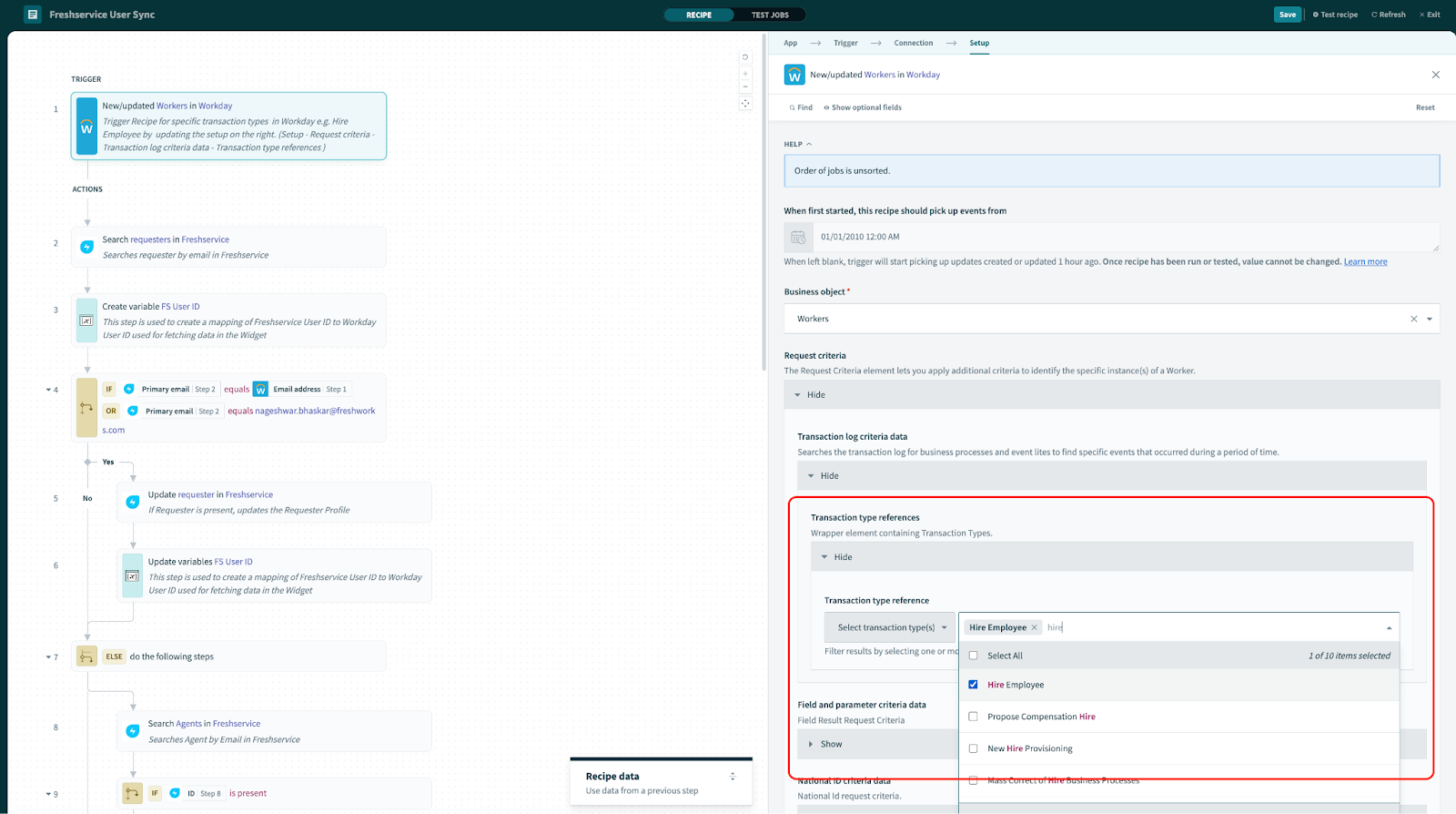
Task: Collapse the Request criteria Hide section
Action: [x=1112, y=394]
